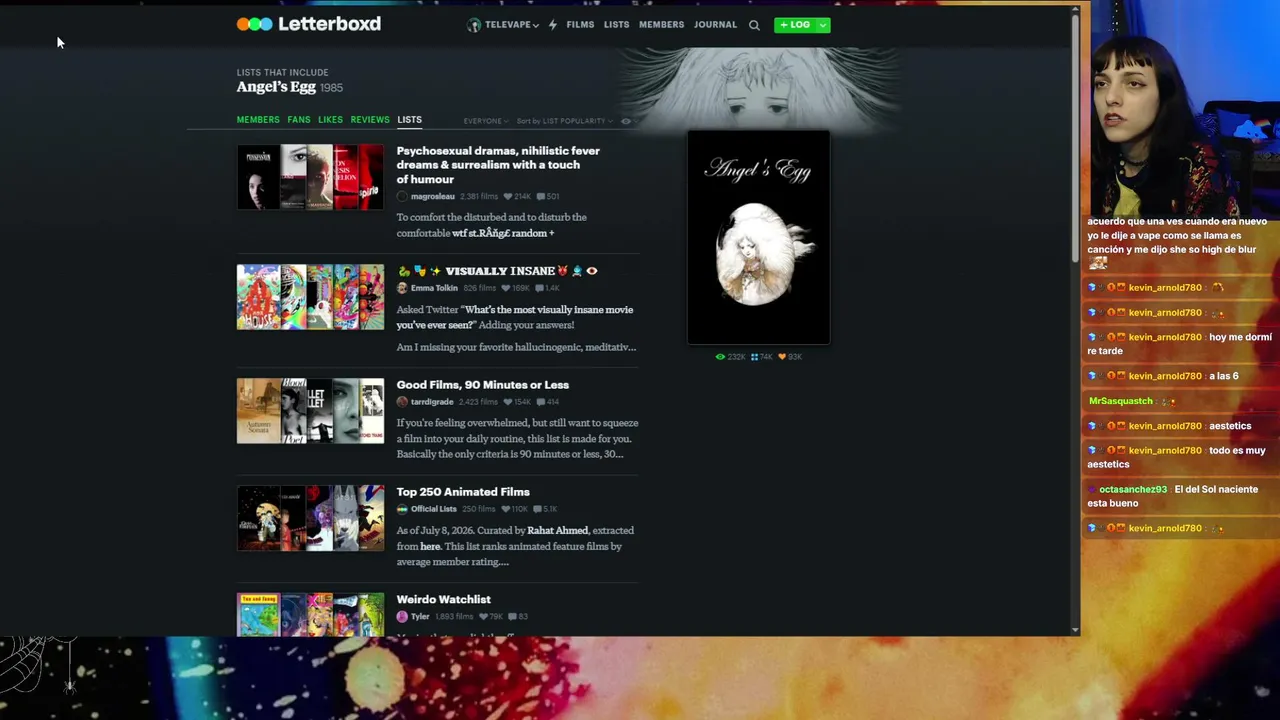1280x720 pixels.
Task: Click the browser scrollbar up arrow
Action: 1075,10
